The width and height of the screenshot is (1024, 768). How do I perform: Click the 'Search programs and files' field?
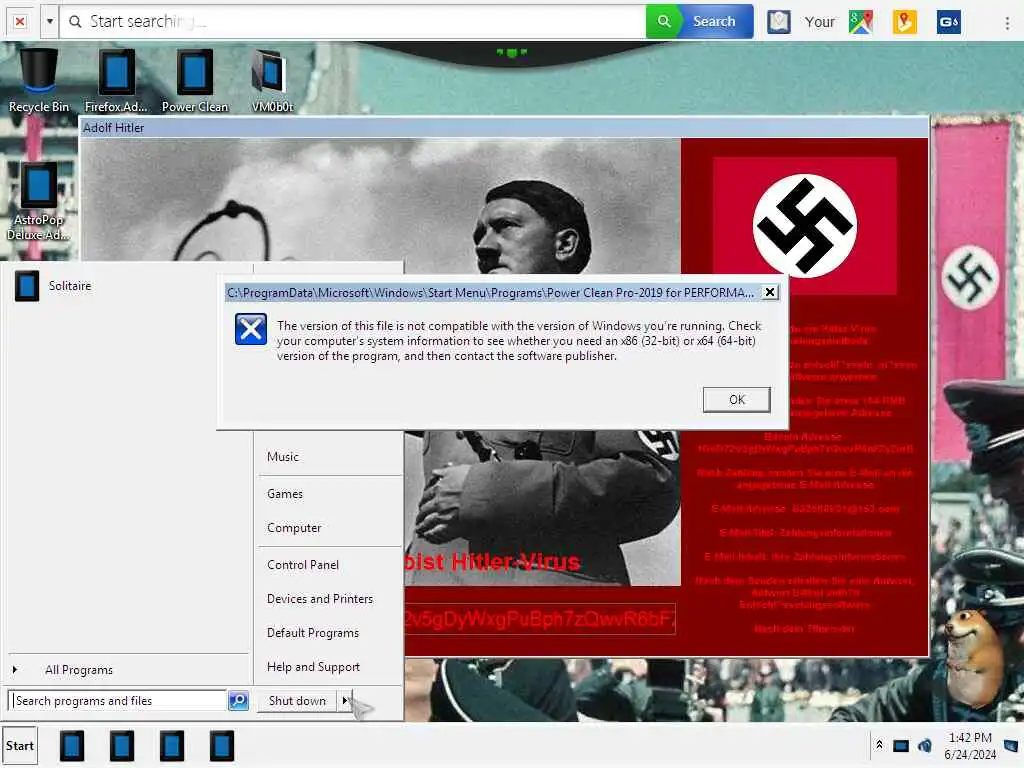click(x=118, y=701)
